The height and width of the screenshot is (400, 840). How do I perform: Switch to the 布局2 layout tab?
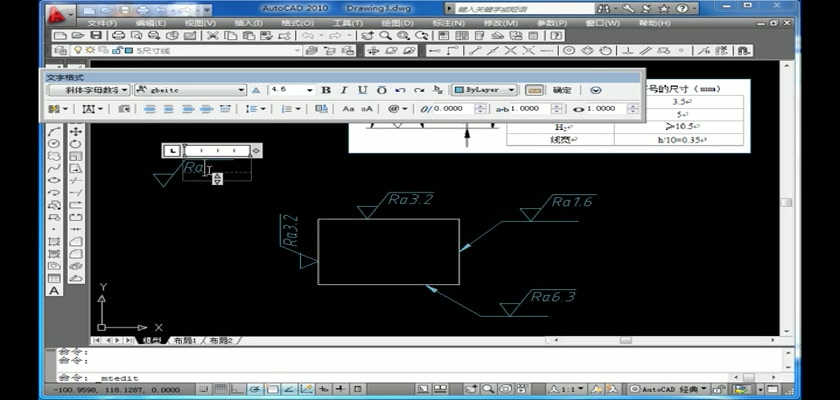tap(220, 340)
